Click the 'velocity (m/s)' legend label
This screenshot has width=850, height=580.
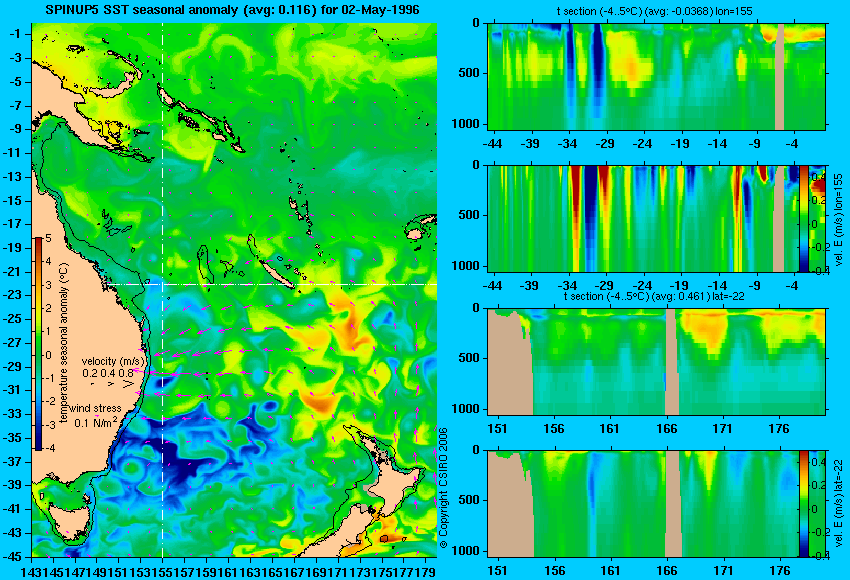click(x=113, y=361)
